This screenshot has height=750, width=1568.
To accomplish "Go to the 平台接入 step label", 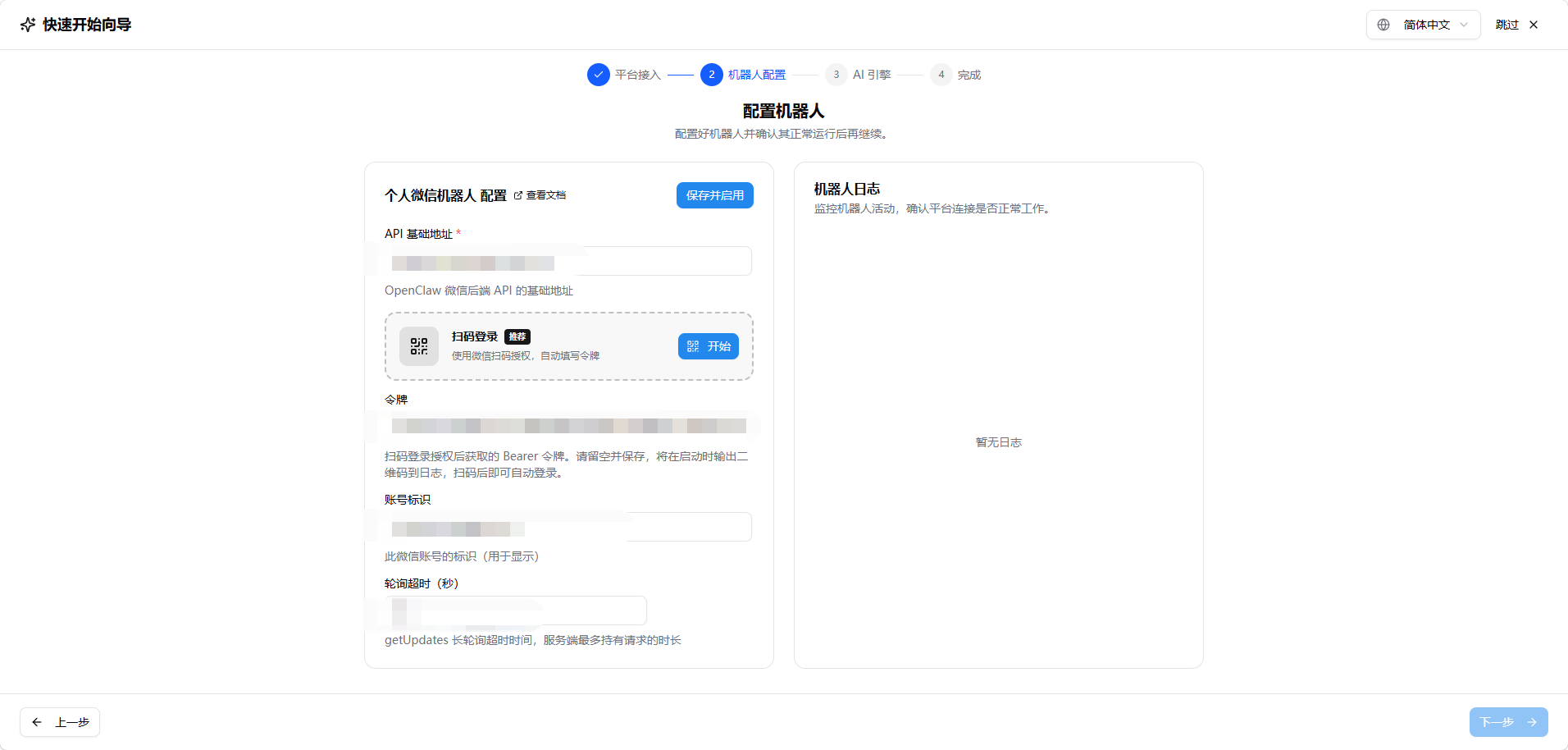I will 638,75.
